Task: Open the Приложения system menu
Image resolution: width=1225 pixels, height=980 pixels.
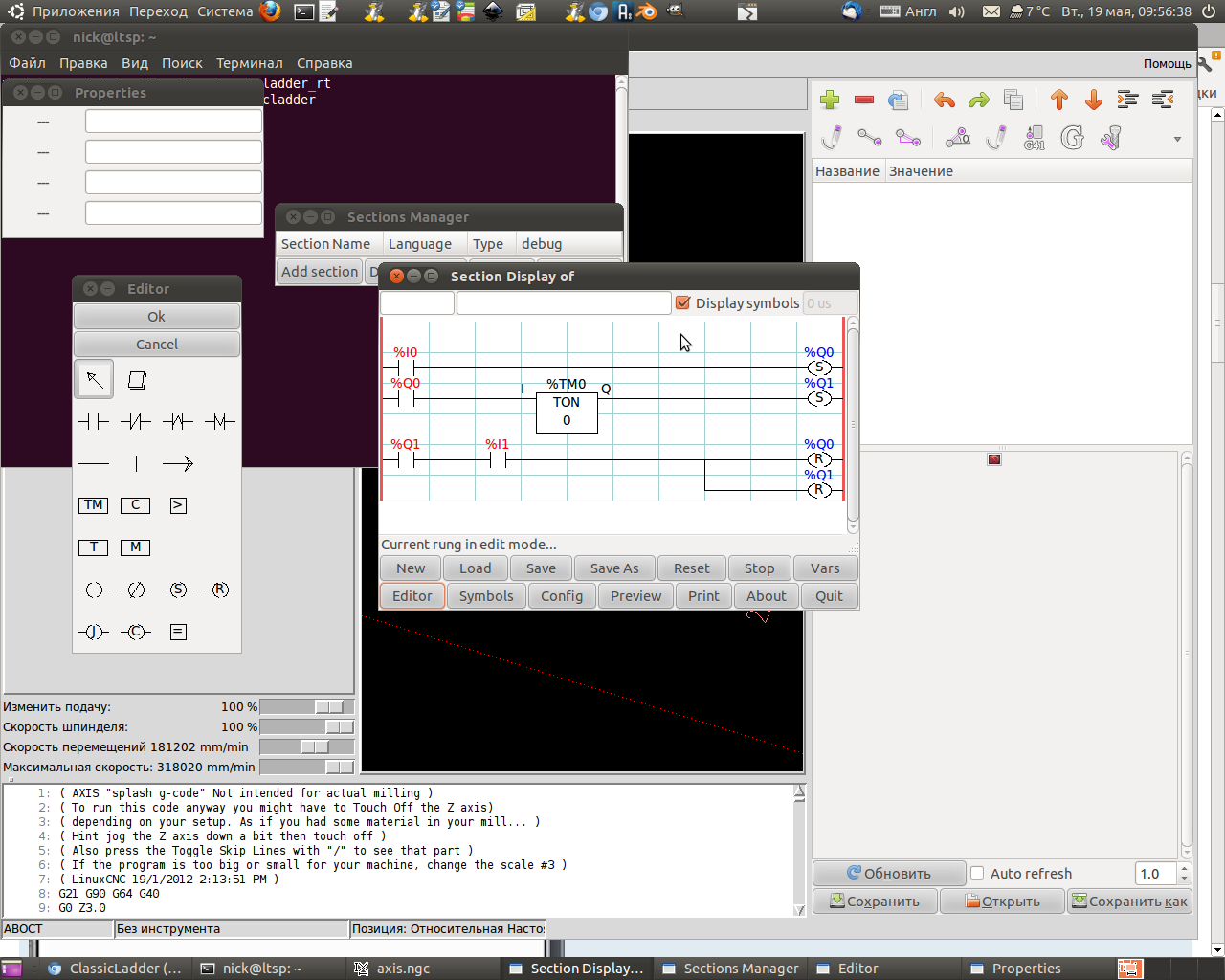Action: [x=76, y=11]
